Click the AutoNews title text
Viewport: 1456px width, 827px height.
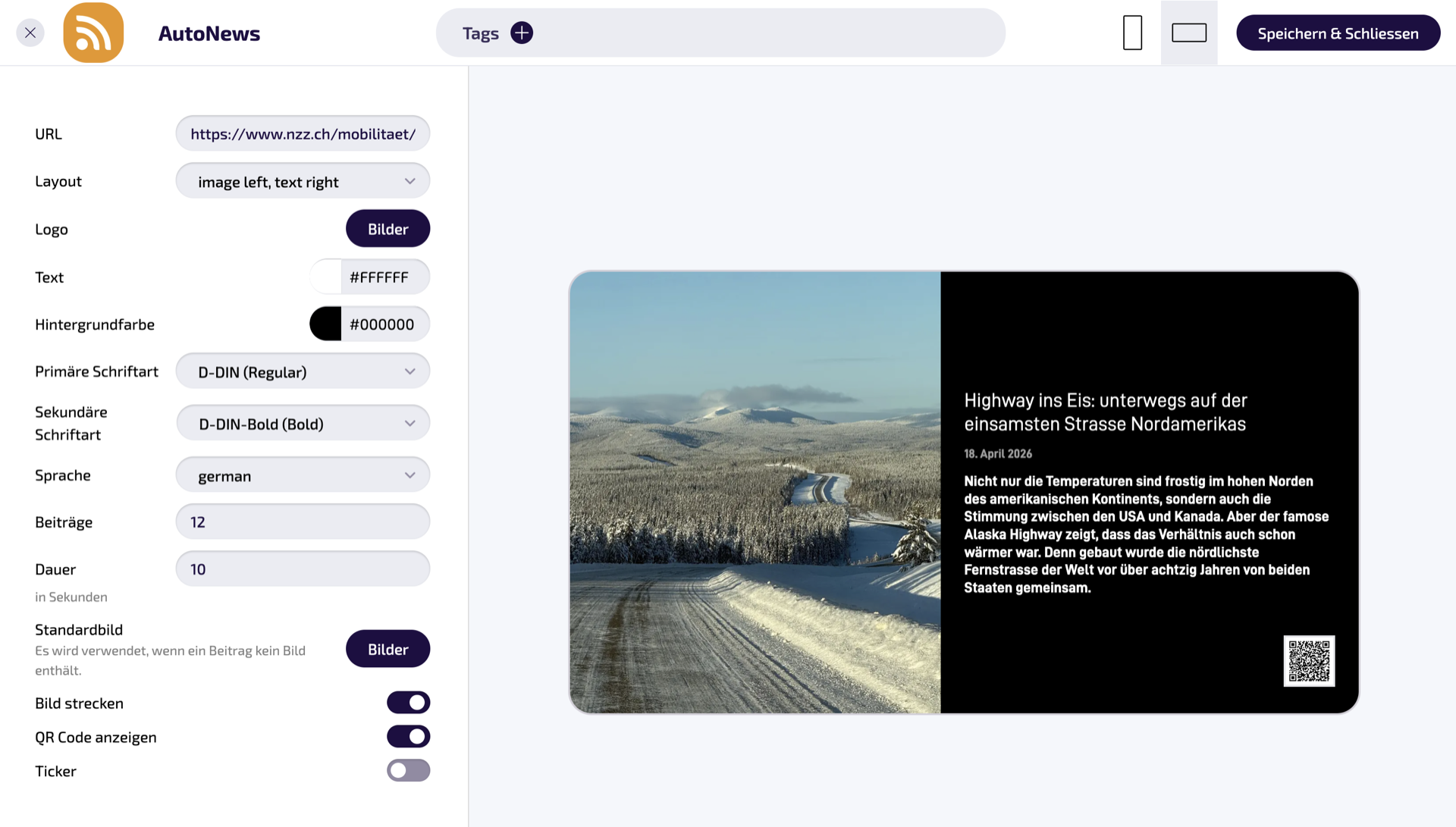(x=209, y=33)
